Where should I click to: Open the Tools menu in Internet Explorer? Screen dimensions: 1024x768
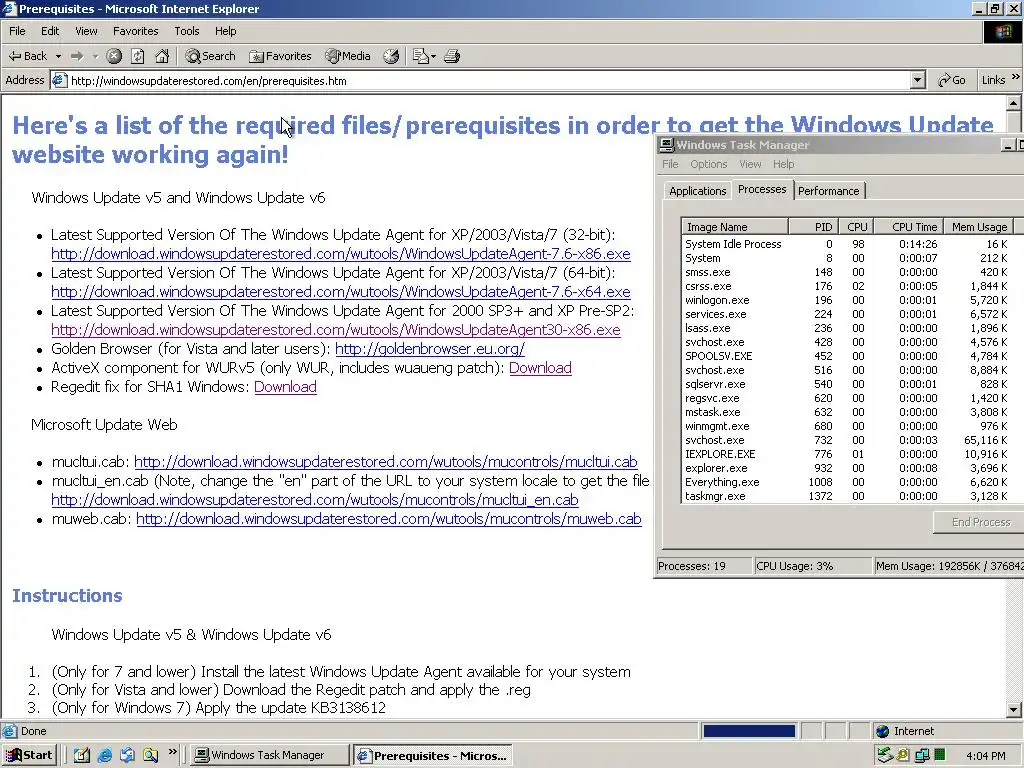187,31
